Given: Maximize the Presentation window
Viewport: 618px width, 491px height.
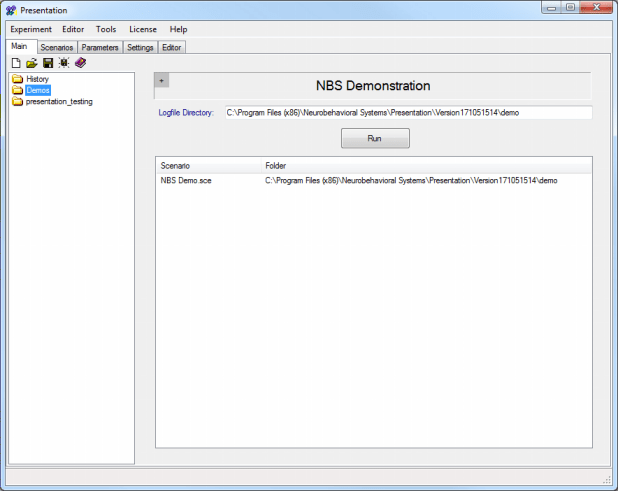Looking at the screenshot, I should (x=570, y=7).
